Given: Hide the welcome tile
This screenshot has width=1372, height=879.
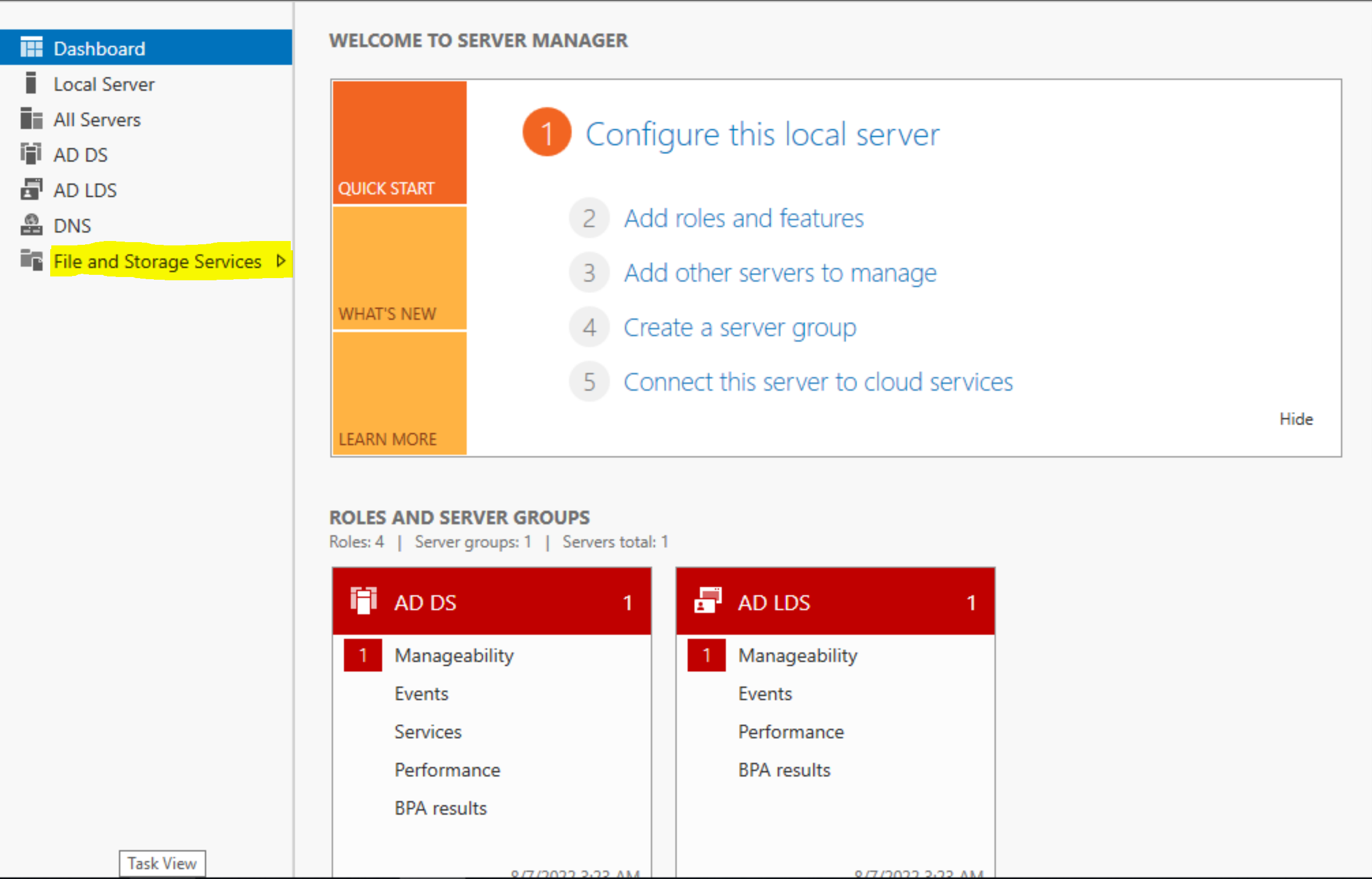Looking at the screenshot, I should [1296, 419].
